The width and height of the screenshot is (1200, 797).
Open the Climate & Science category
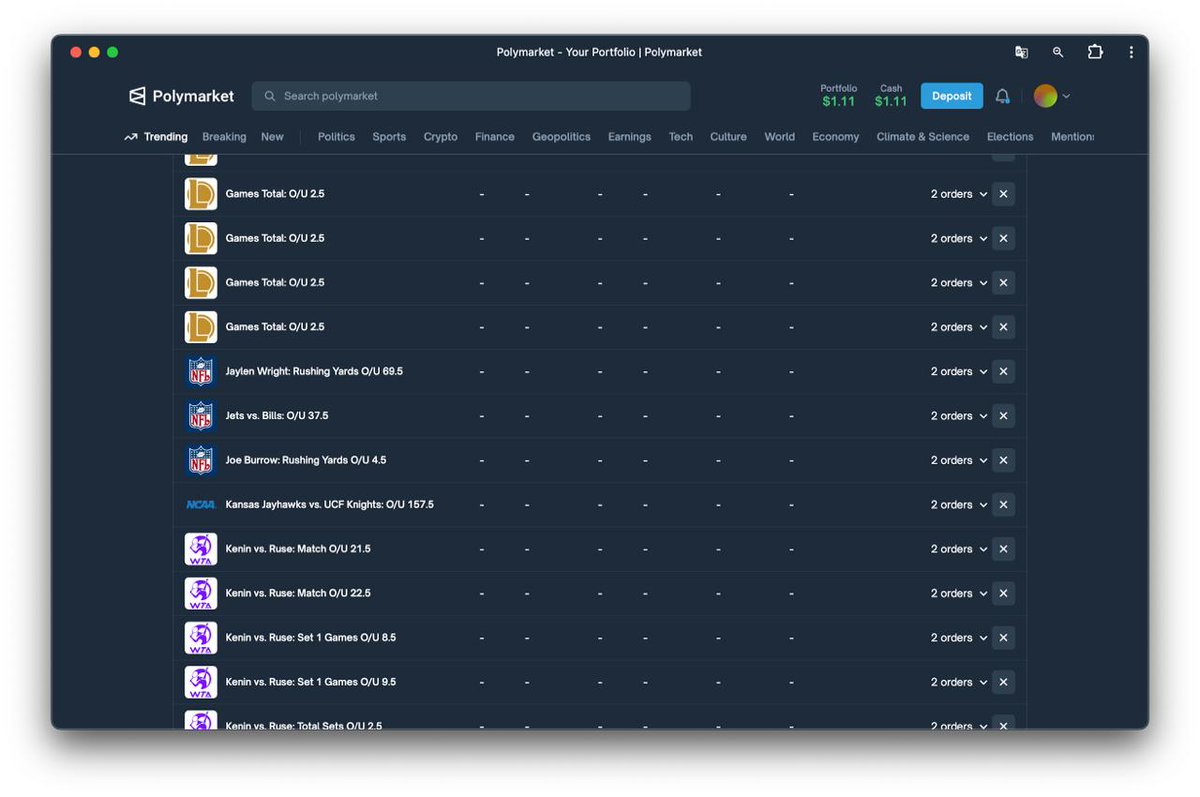pos(923,137)
